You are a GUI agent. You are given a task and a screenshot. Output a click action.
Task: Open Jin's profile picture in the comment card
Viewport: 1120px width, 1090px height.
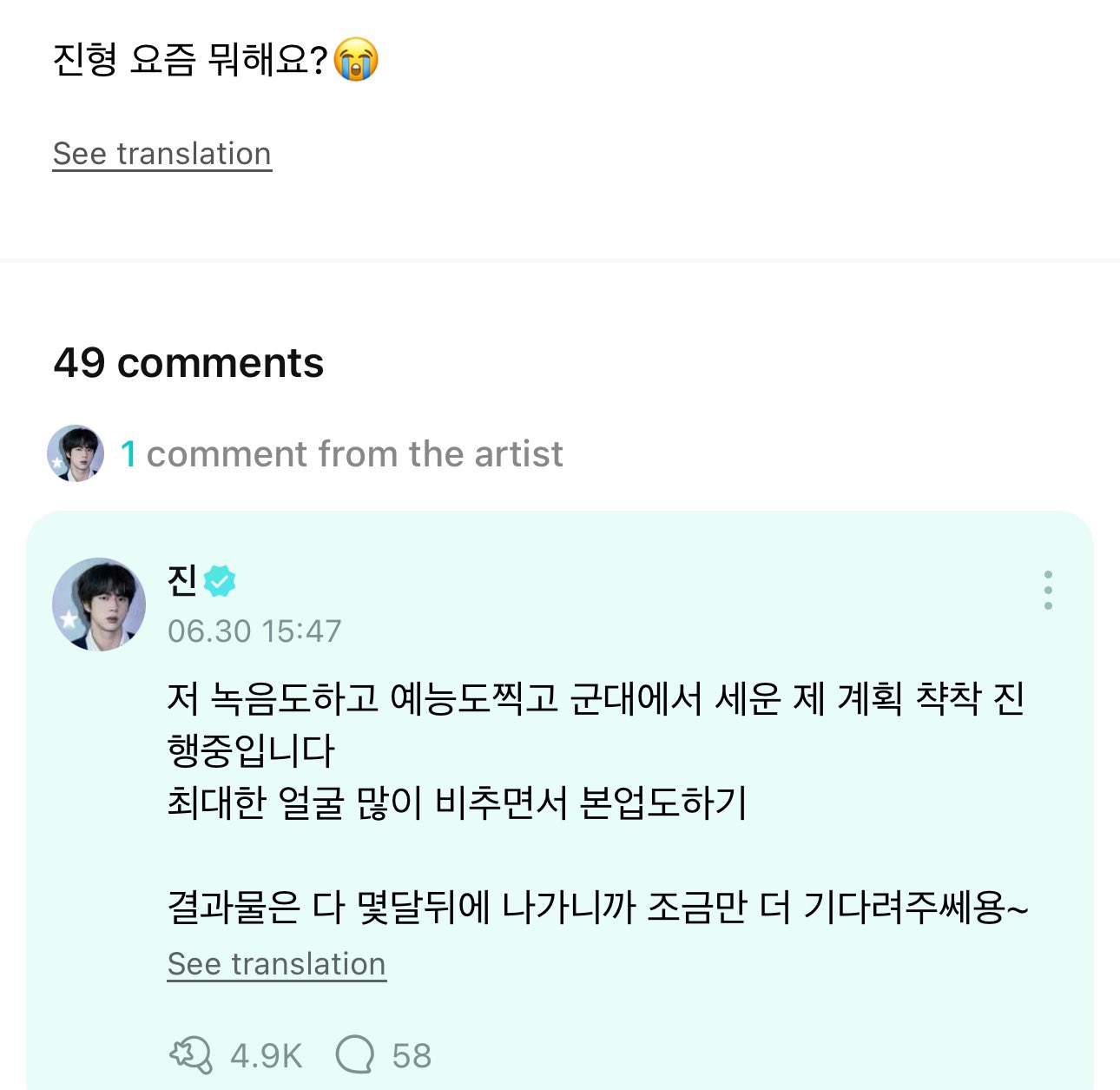[x=99, y=604]
